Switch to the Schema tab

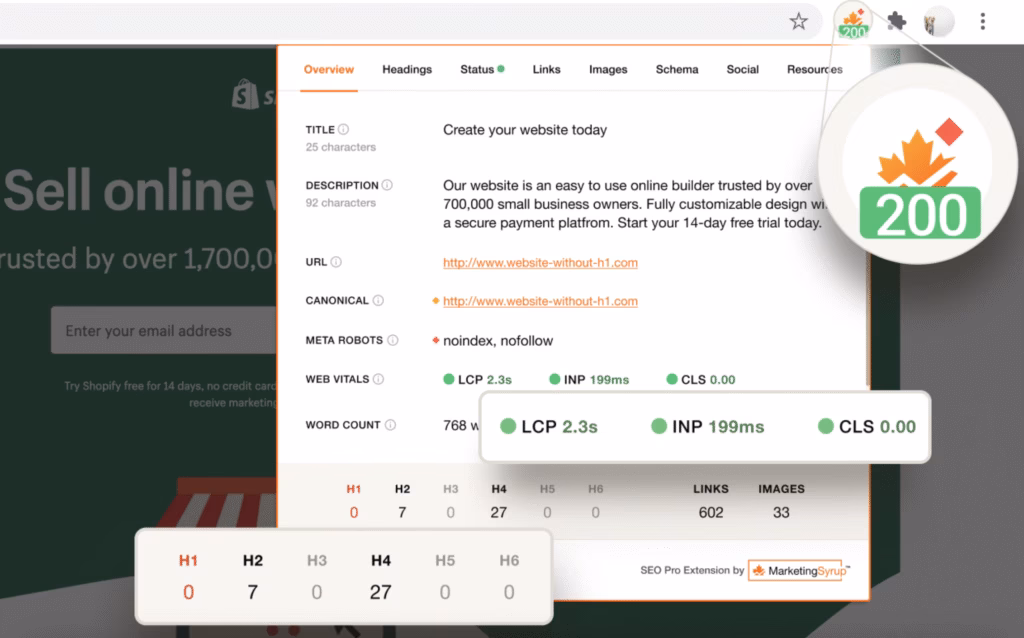677,70
